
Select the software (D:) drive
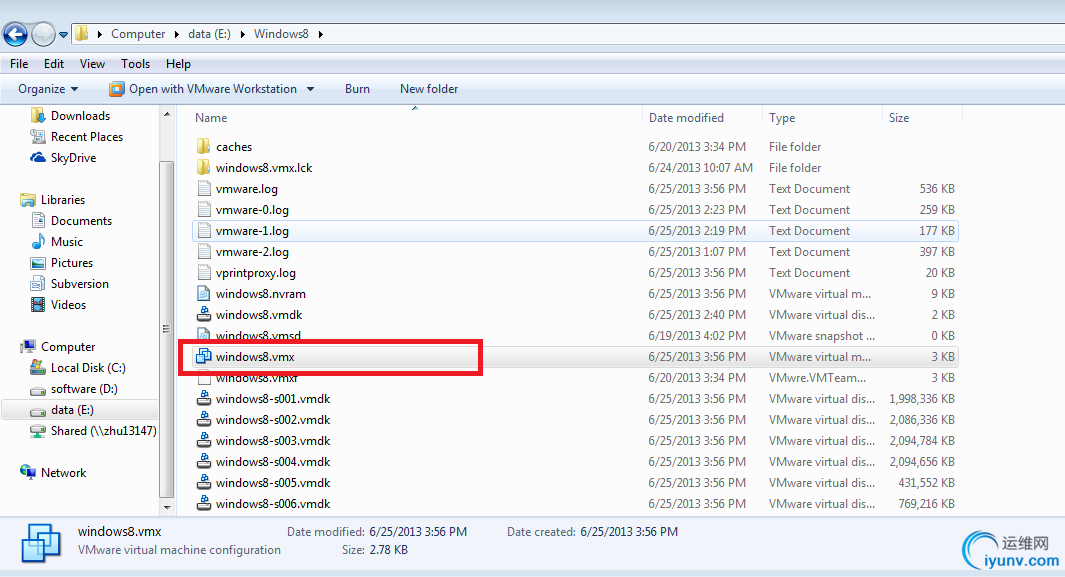tap(84, 389)
